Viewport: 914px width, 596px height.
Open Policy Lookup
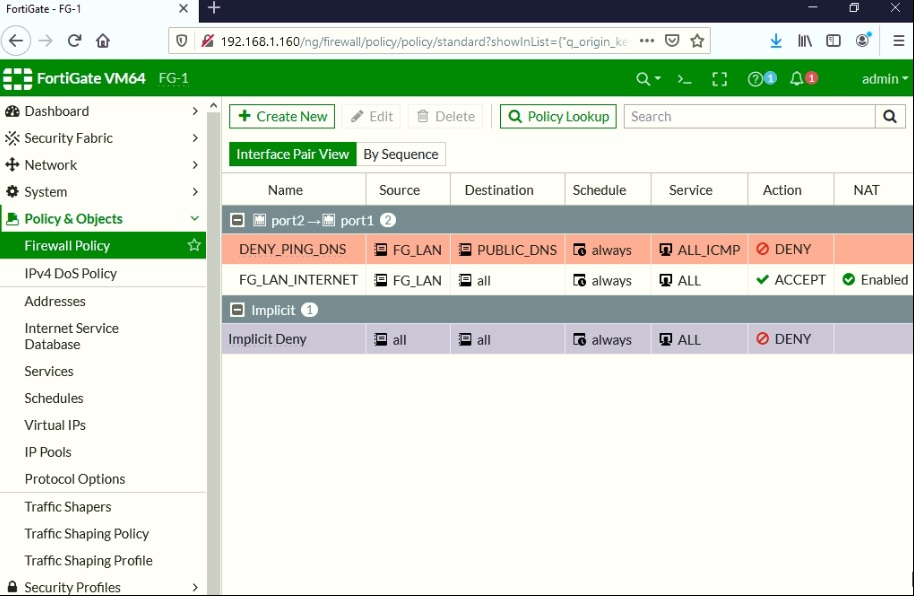[x=557, y=116]
